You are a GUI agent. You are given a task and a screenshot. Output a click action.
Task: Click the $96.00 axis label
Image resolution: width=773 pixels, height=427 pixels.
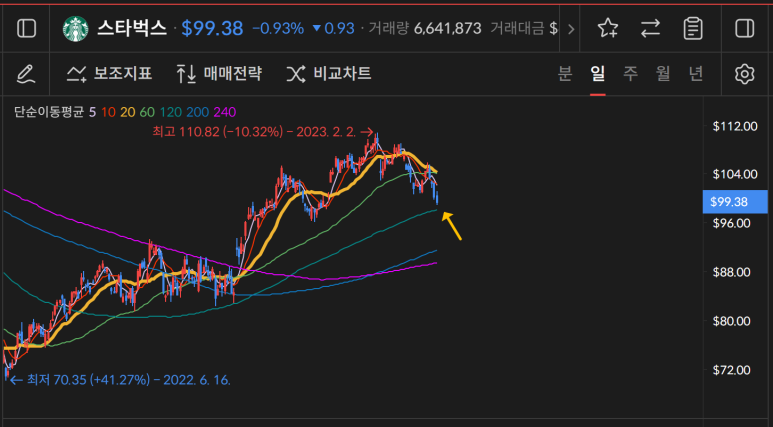(x=732, y=223)
